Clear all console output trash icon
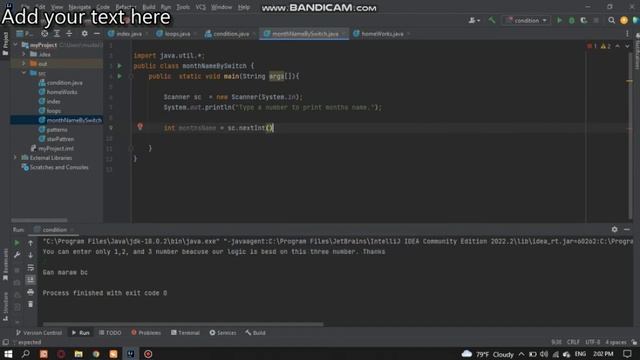Image resolution: width=640 pixels, height=360 pixels. pyautogui.click(x=31, y=304)
